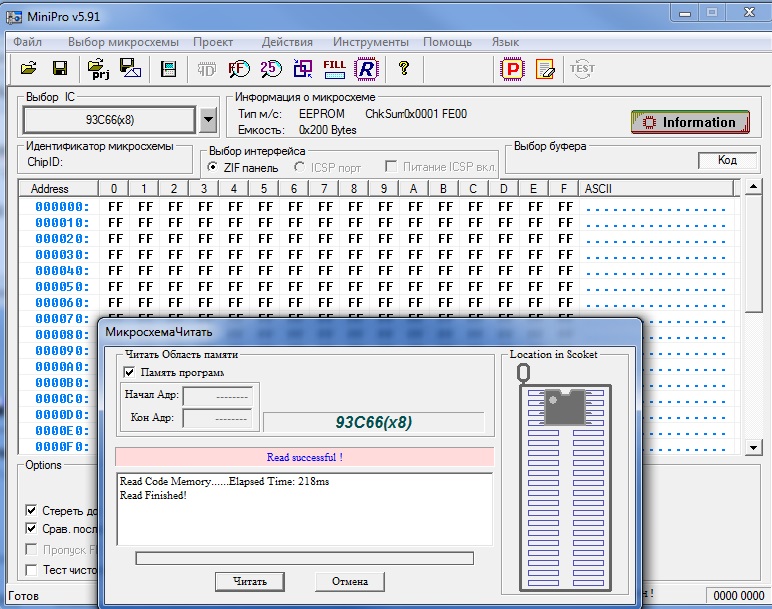Open the Проект menu
Viewport: 772px width, 609px height.
tap(213, 42)
